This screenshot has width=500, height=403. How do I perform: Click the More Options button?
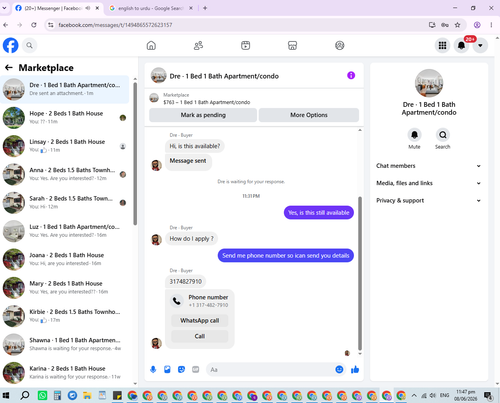click(x=309, y=115)
